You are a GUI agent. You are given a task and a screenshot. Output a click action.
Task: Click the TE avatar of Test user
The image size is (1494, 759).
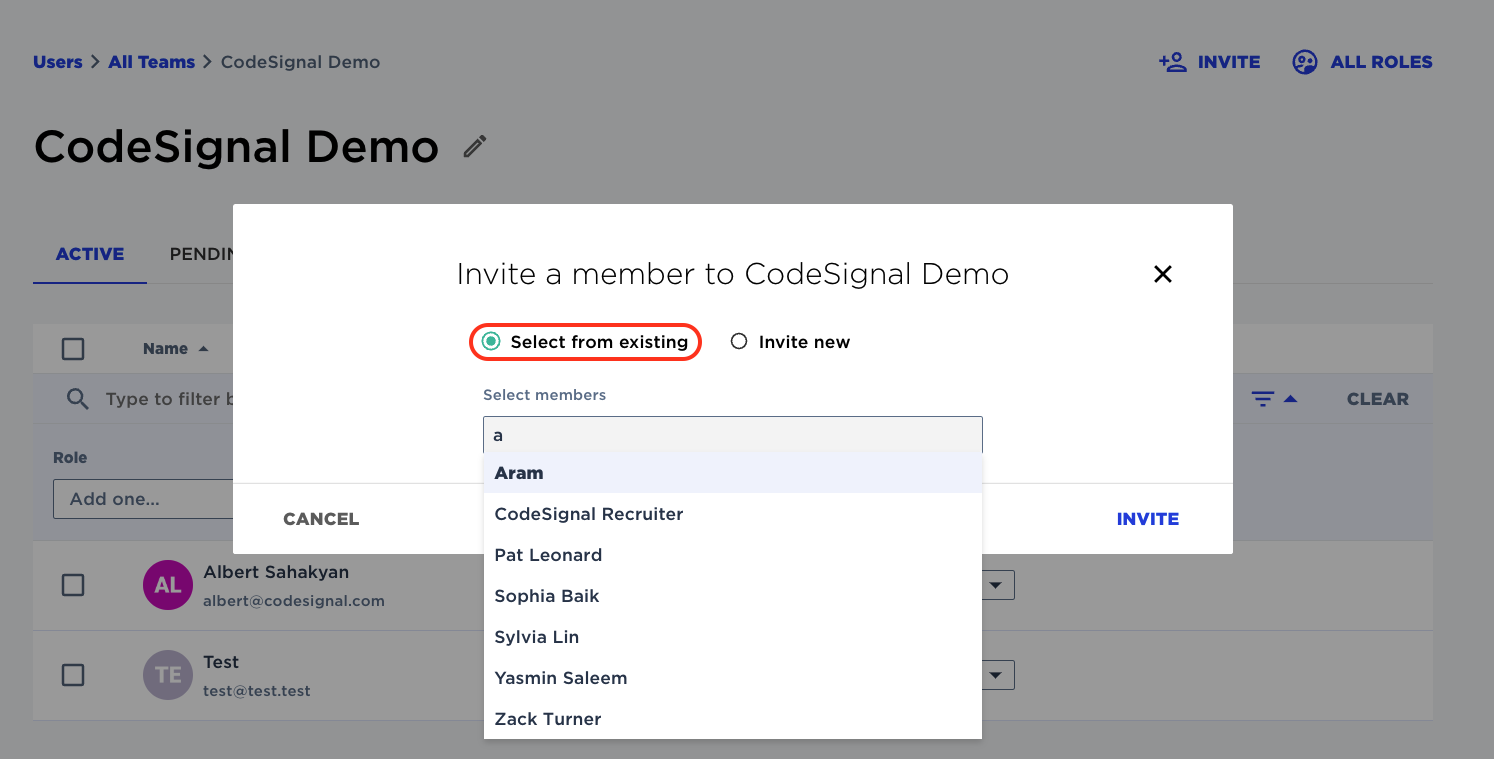click(x=167, y=675)
